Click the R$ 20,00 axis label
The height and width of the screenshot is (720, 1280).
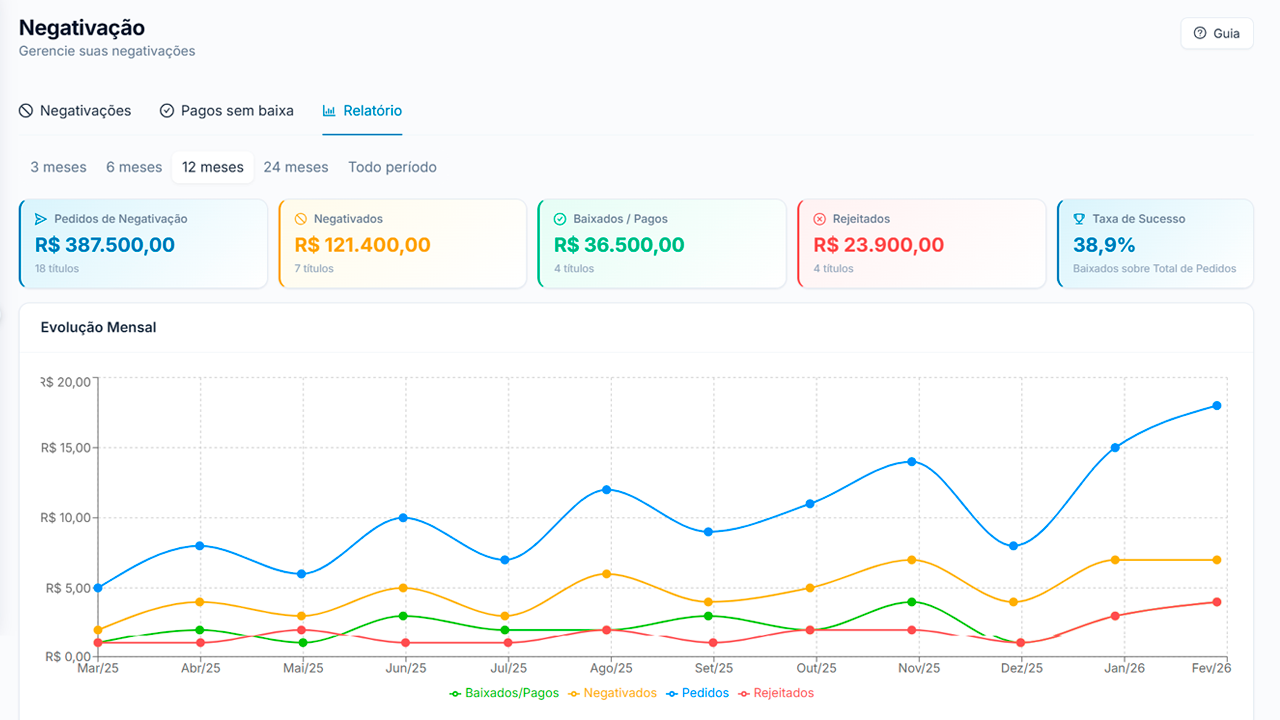pyautogui.click(x=66, y=381)
